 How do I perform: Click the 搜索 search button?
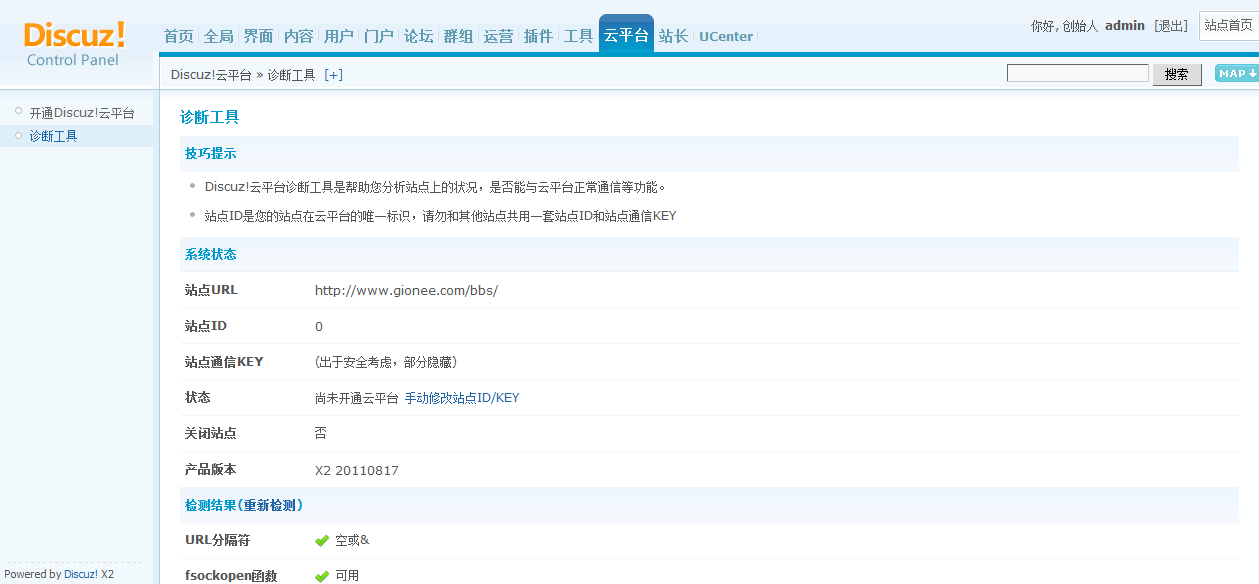(x=1177, y=74)
